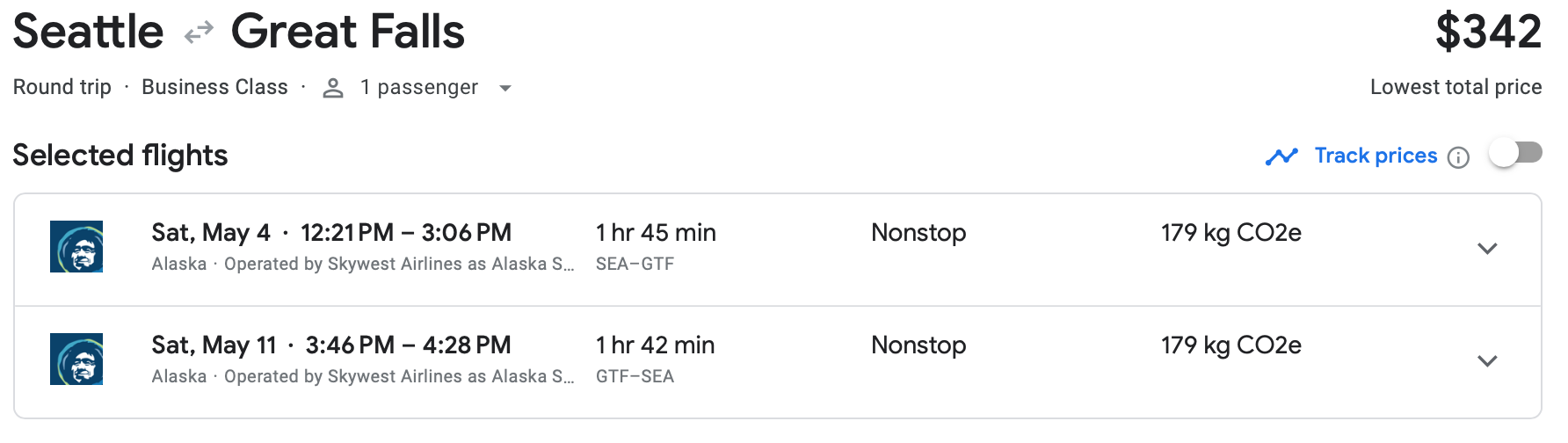This screenshot has height=443, width=1568.
Task: Click the passenger person icon
Action: (x=333, y=88)
